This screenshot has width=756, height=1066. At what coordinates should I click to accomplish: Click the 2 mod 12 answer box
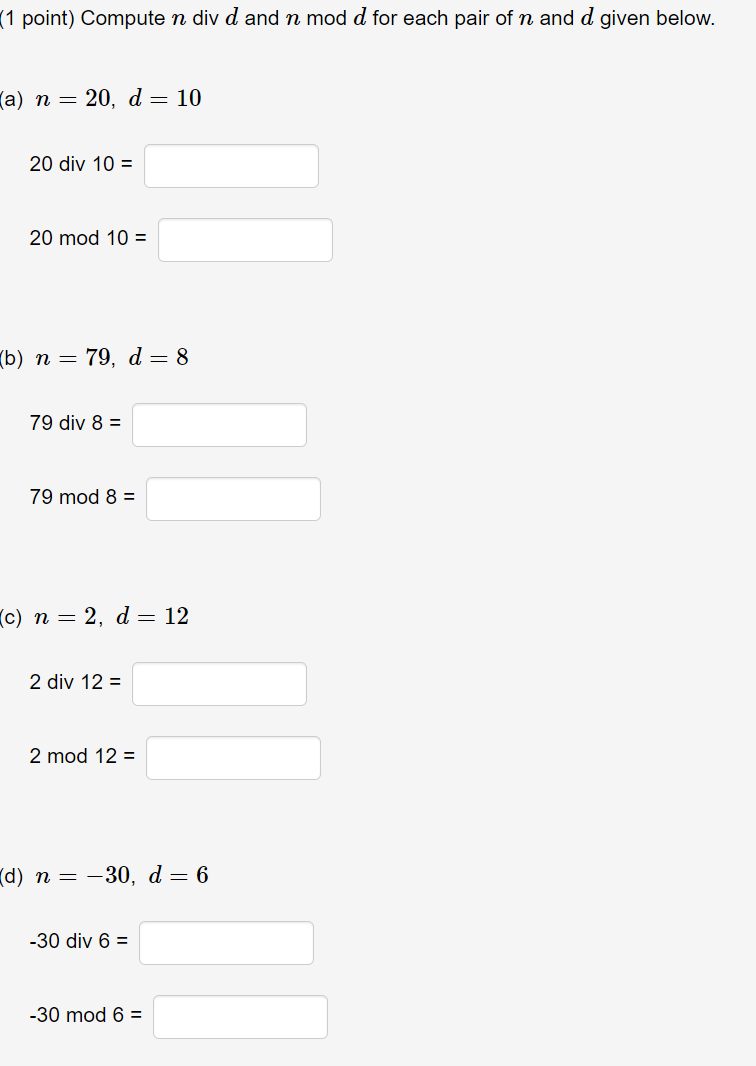tap(233, 757)
